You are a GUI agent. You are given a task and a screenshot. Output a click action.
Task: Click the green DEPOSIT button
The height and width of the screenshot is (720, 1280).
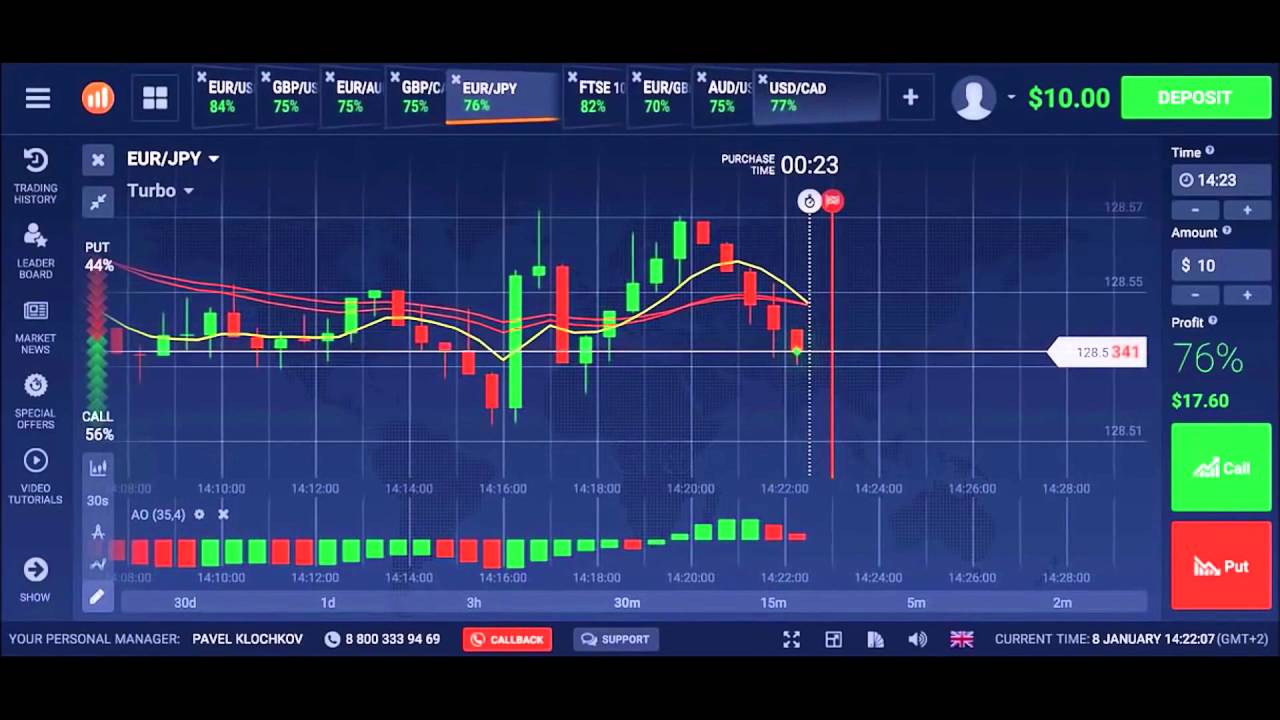(1195, 98)
